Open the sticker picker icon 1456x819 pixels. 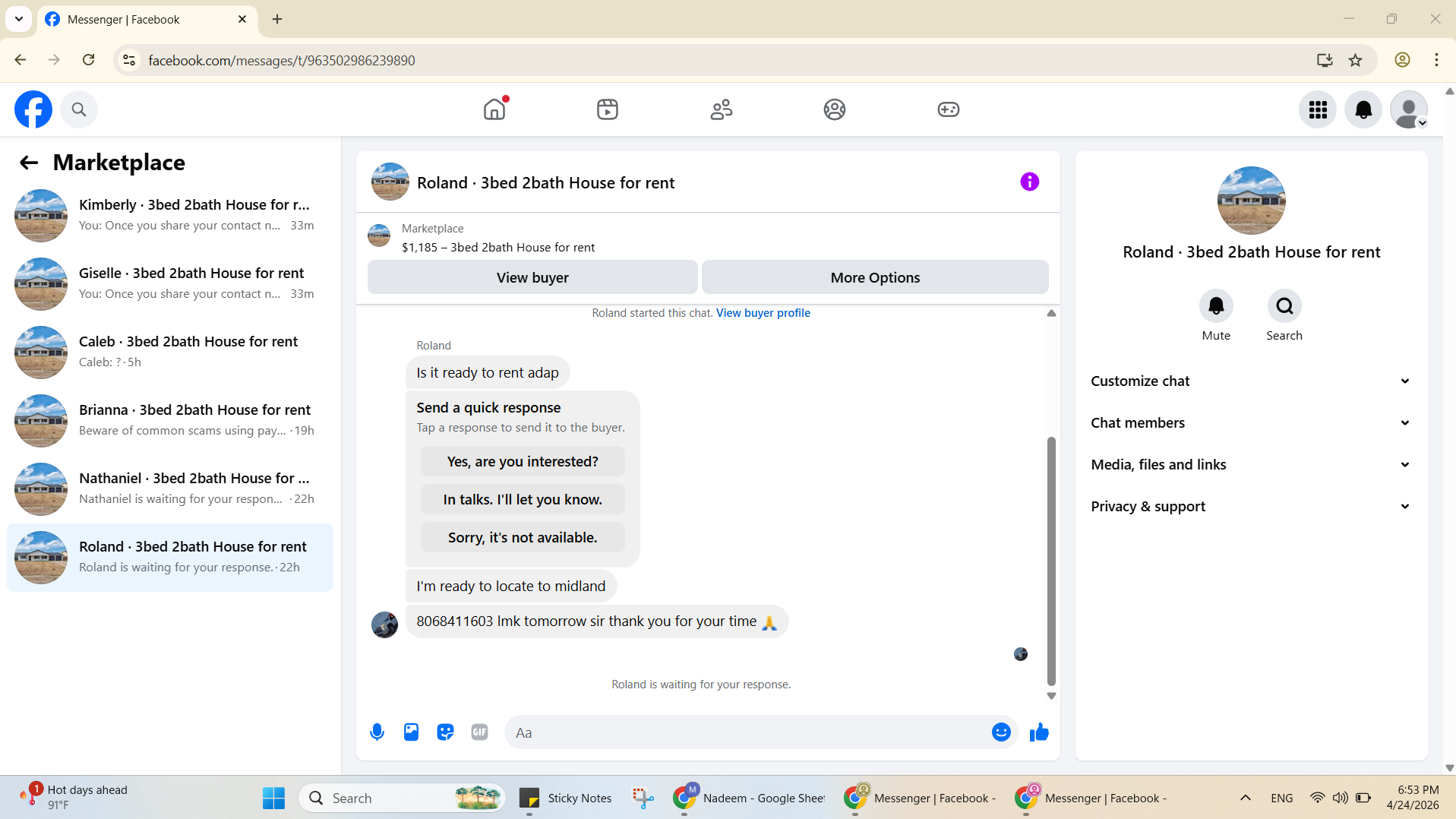pyautogui.click(x=445, y=732)
